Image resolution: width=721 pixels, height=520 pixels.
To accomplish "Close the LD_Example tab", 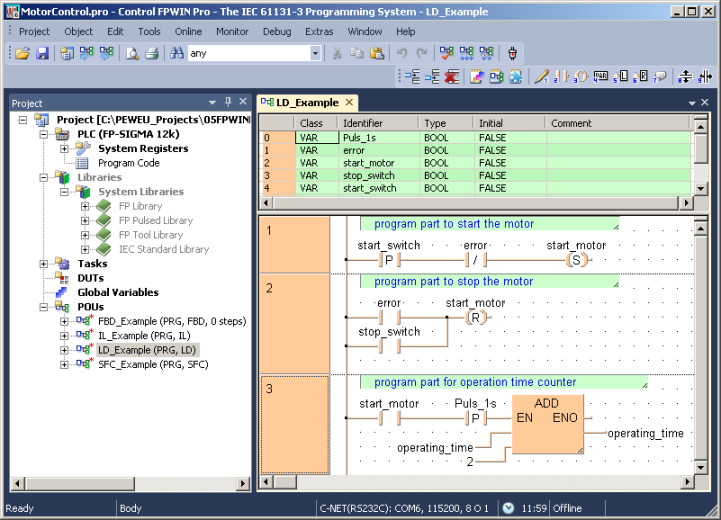I will (x=349, y=102).
